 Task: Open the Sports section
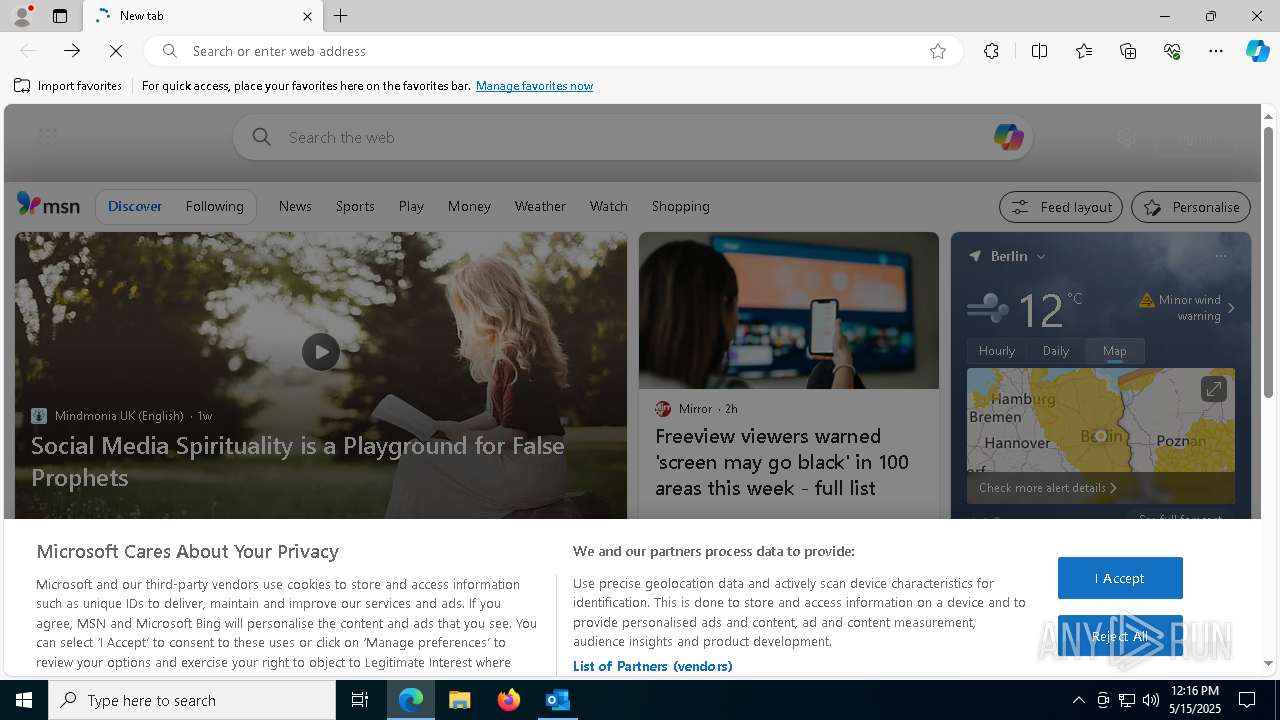pos(355,206)
